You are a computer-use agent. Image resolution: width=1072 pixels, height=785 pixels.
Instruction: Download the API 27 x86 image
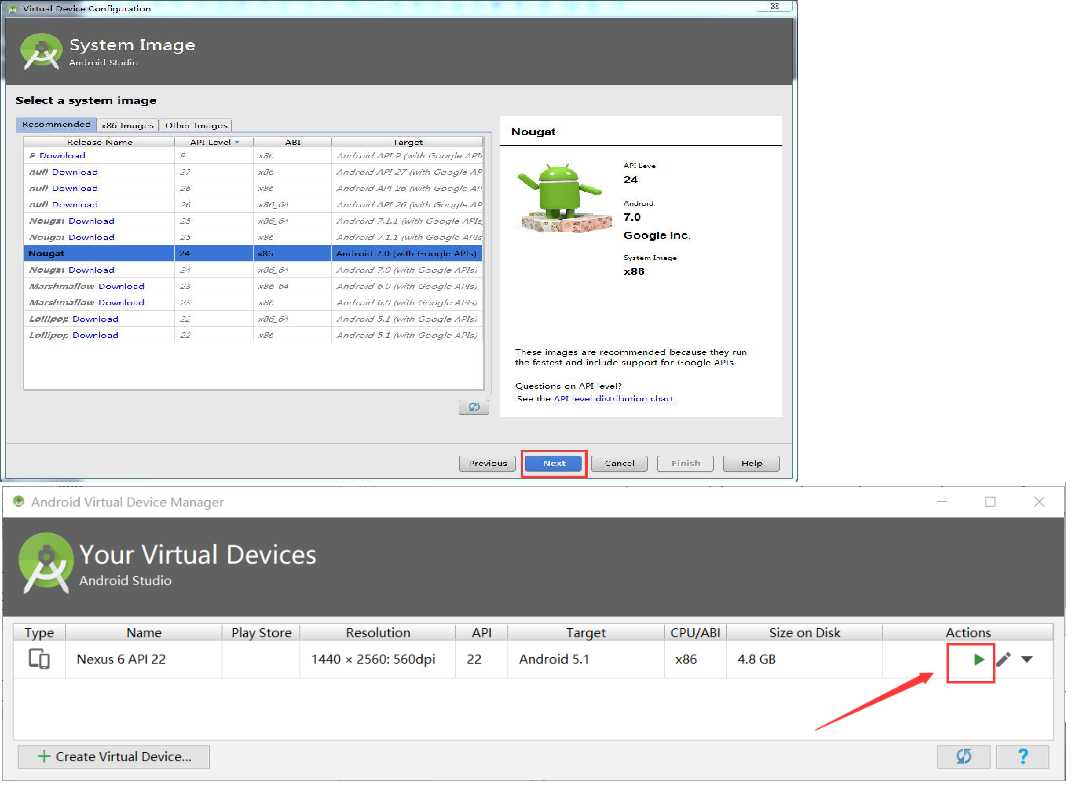pos(75,172)
